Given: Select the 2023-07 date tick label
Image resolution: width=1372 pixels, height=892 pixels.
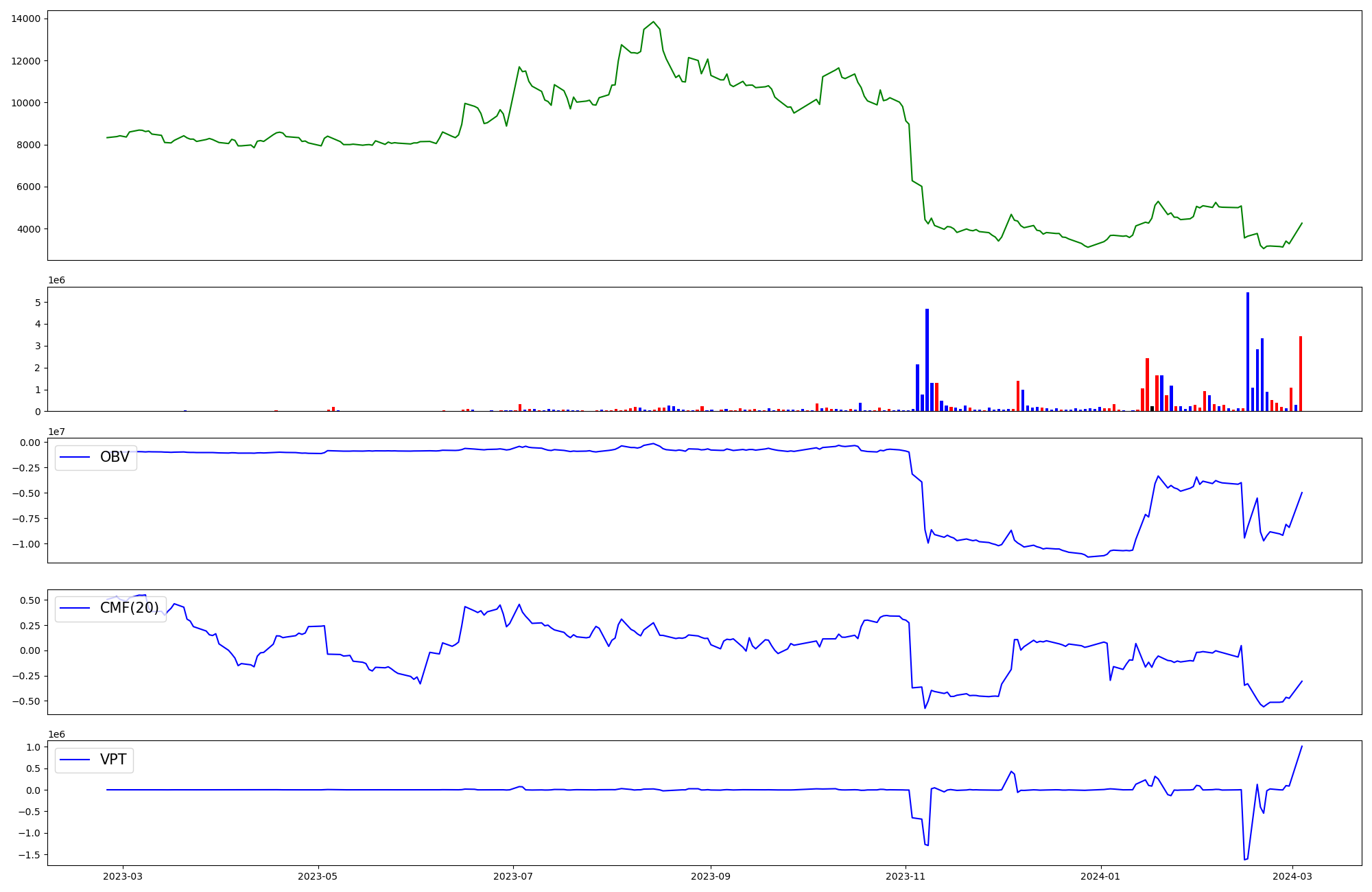Looking at the screenshot, I should pyautogui.click(x=513, y=876).
